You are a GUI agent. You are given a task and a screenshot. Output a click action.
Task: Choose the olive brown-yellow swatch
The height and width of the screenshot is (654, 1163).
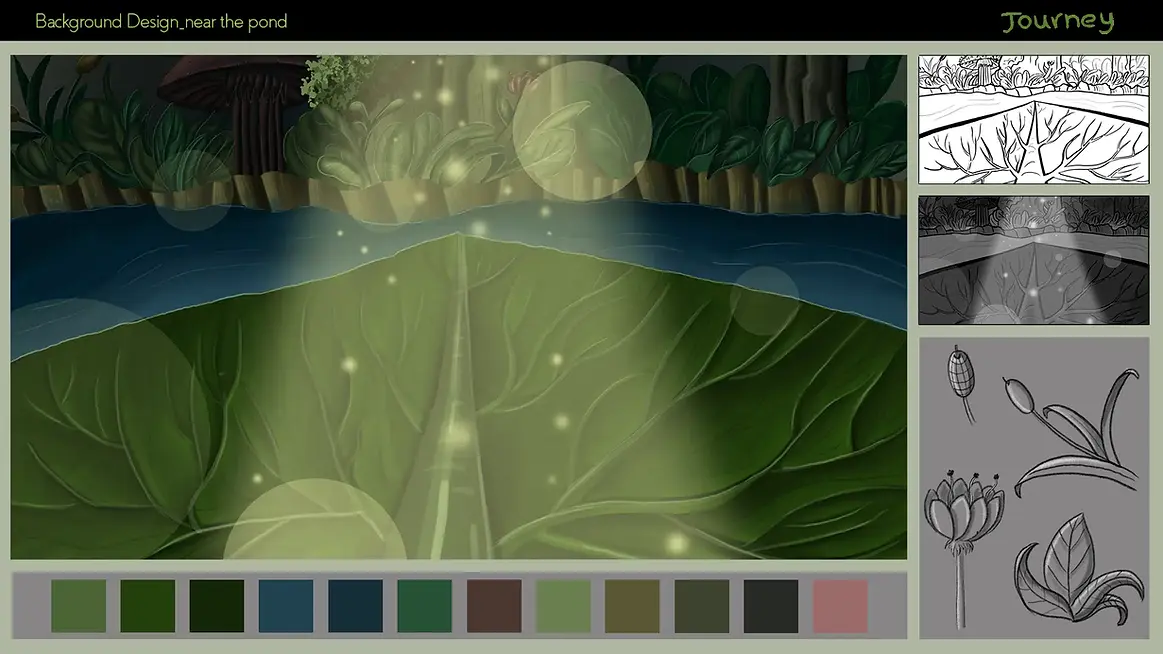point(633,606)
